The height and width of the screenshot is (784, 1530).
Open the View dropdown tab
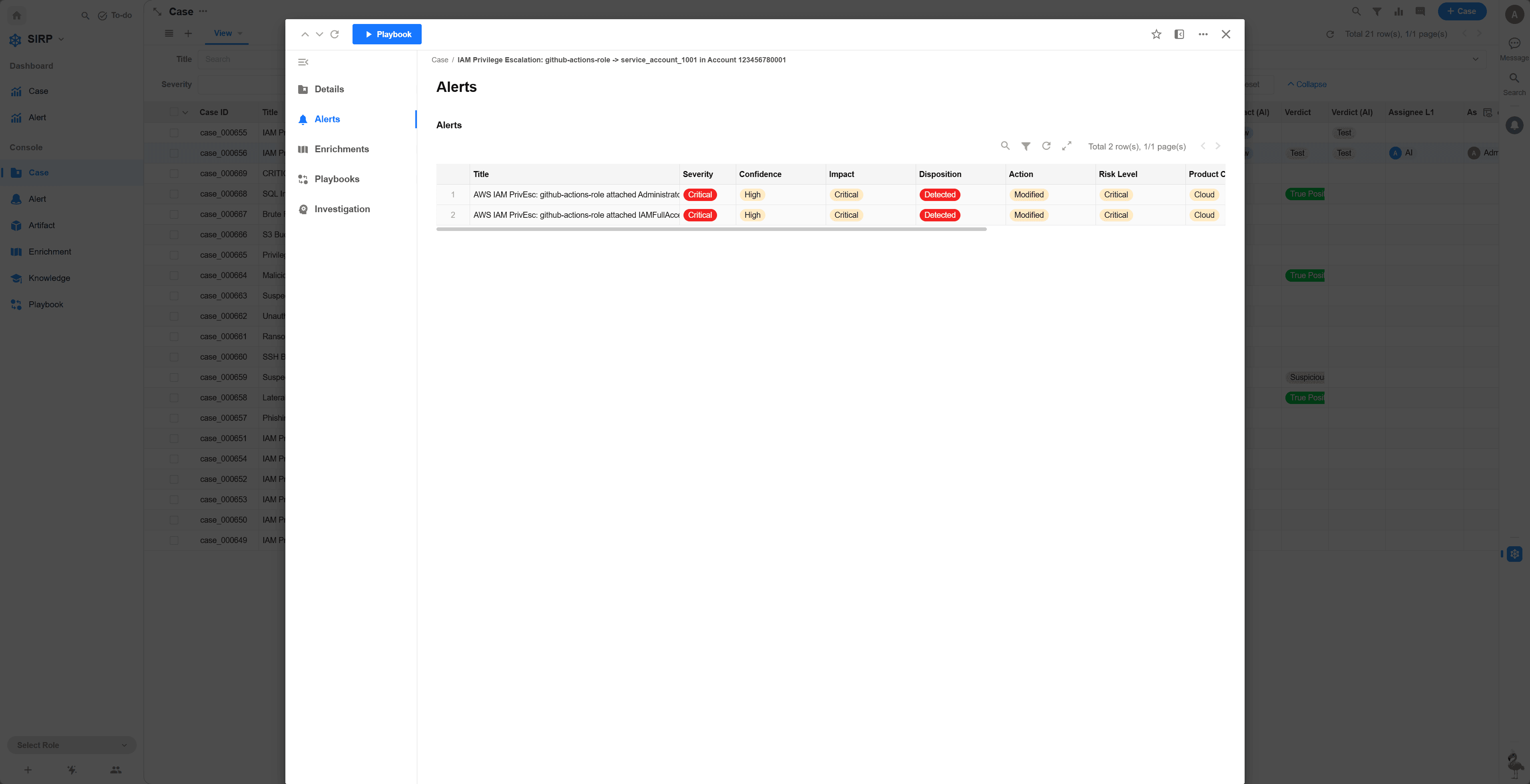point(227,34)
